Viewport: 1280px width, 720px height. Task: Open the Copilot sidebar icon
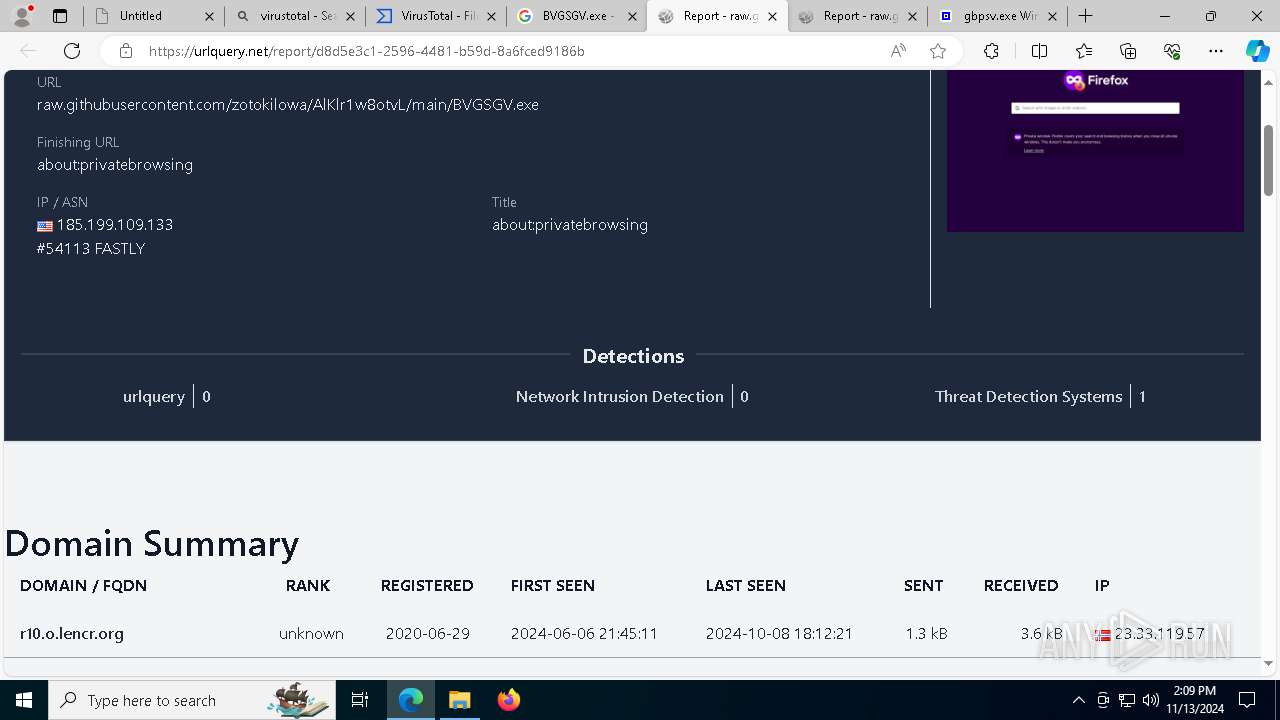1257,51
